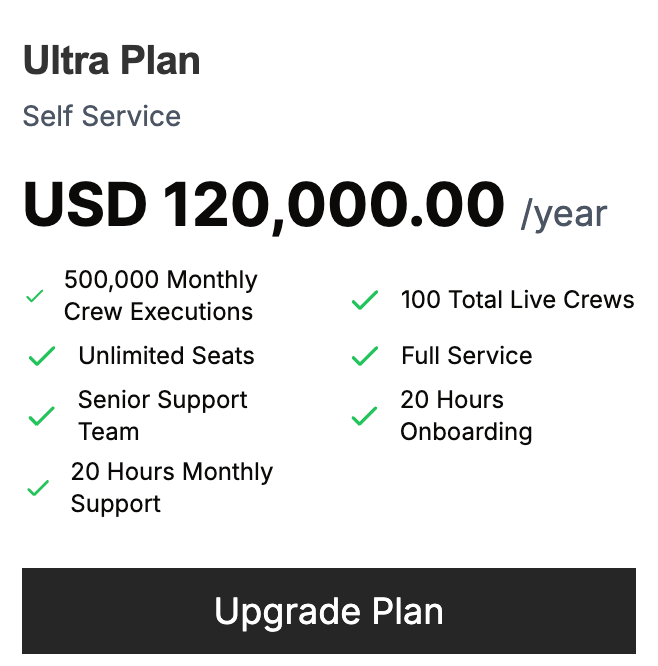Click the 100 Total Live Crews text
This screenshot has height=666, width=658.
[x=517, y=300]
